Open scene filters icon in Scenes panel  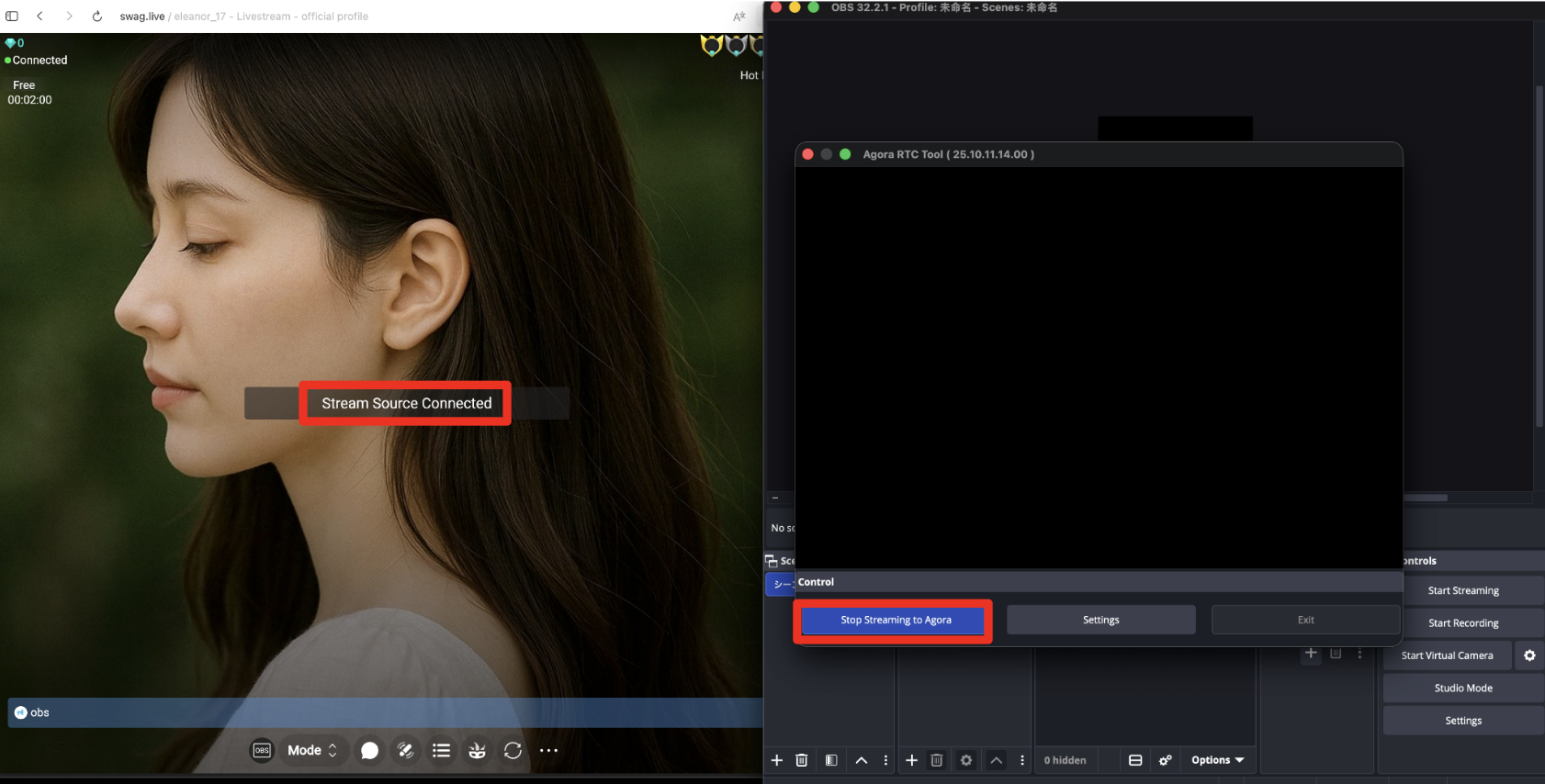point(831,760)
